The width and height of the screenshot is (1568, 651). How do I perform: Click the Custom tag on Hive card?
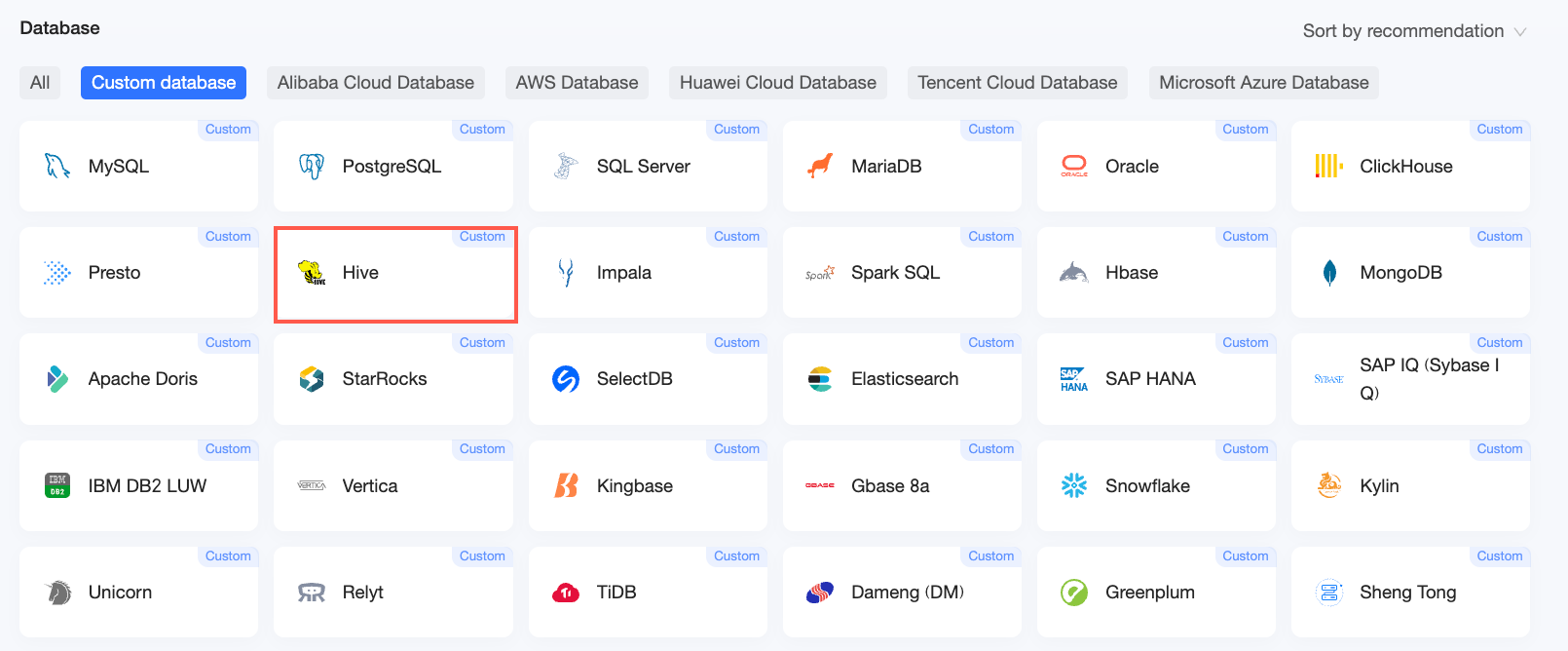click(482, 237)
